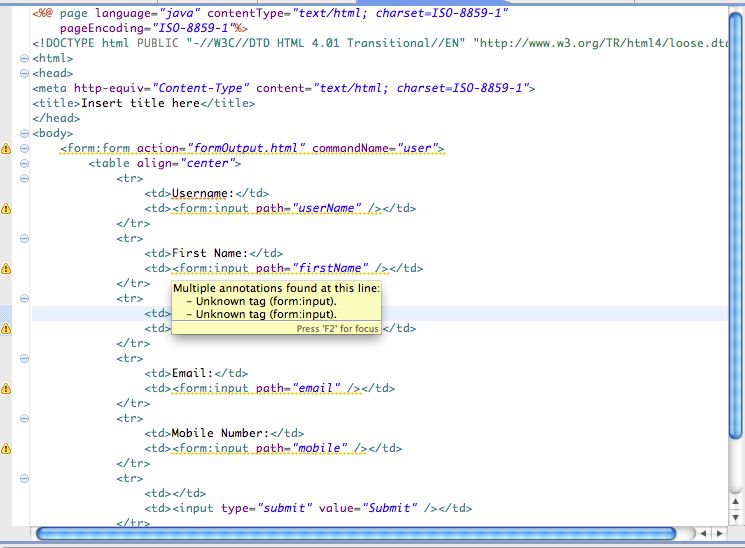The image size is (745, 548).
Task: Click the path value "email"
Action: (316, 388)
